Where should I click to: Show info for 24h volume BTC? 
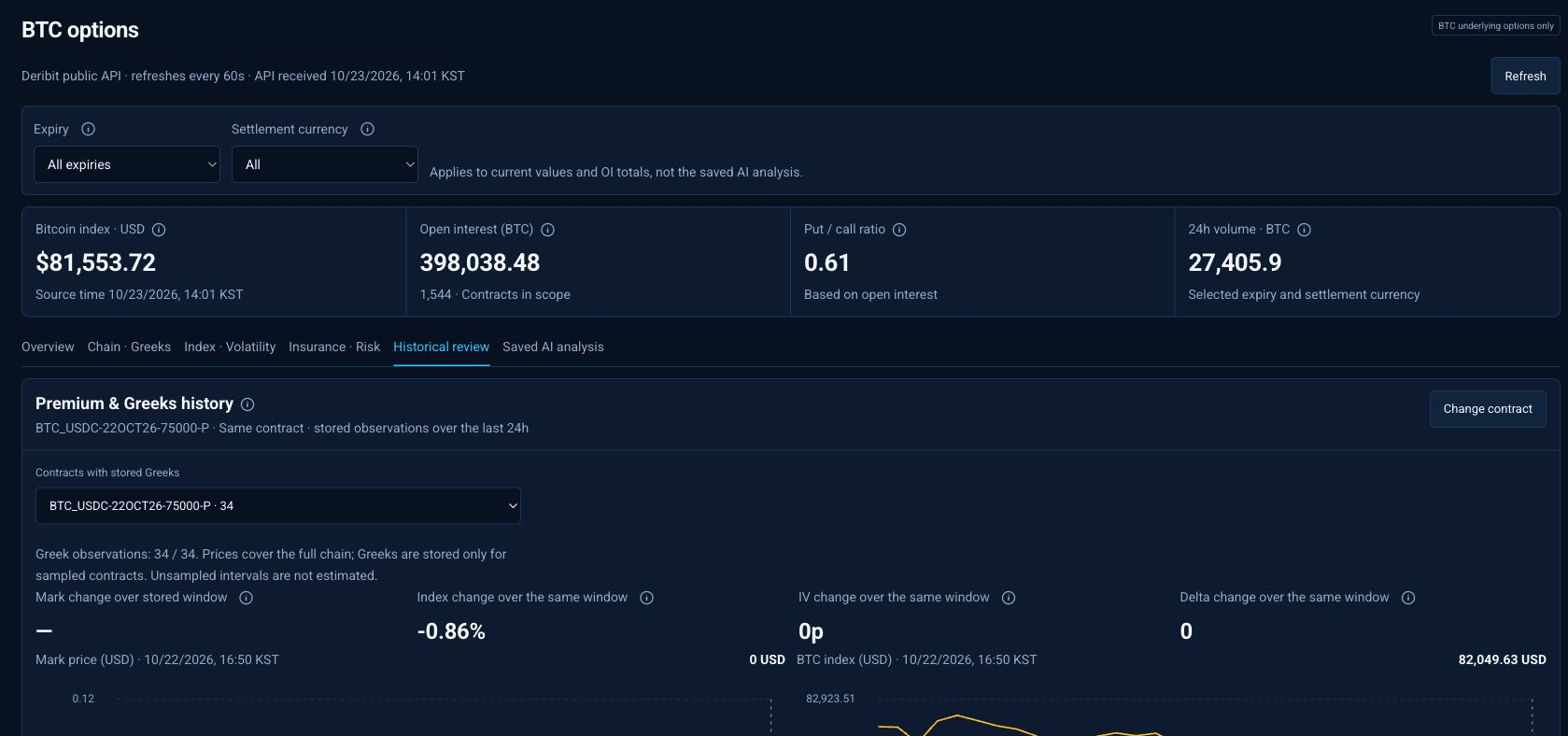(1305, 230)
